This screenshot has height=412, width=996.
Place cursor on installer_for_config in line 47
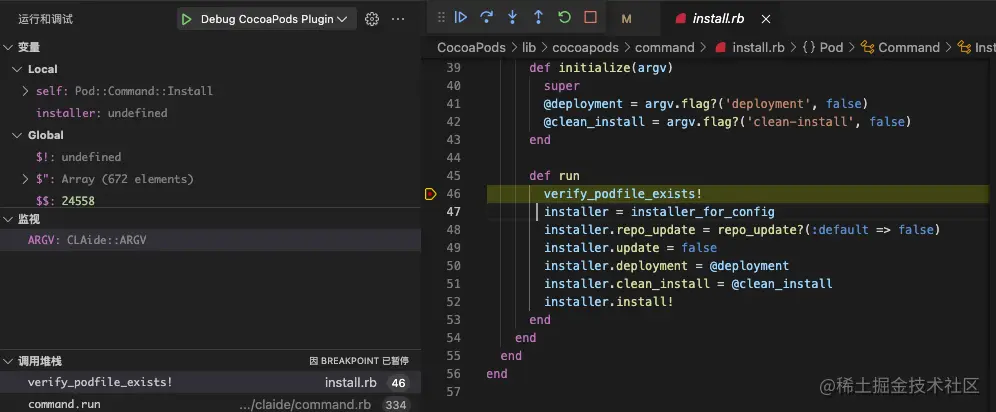pyautogui.click(x=703, y=211)
